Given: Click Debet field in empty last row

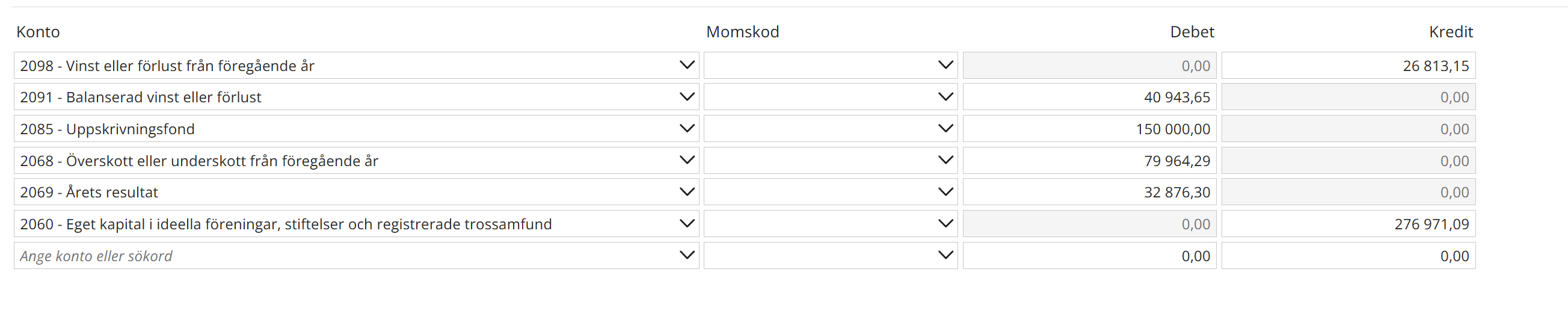Looking at the screenshot, I should tap(1089, 256).
